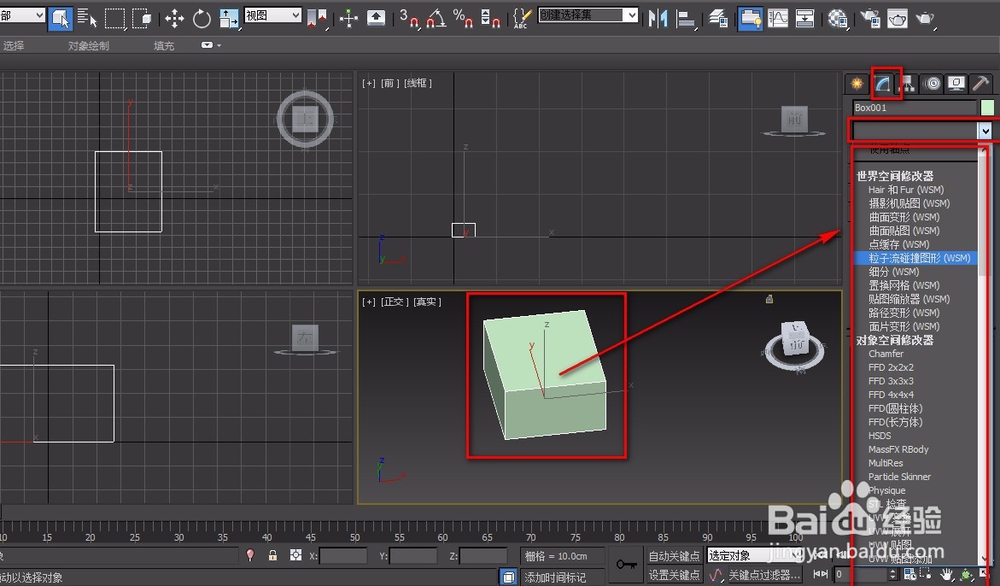Select FFD(圆柱体) modifier
1000x586 pixels.
(x=895, y=409)
